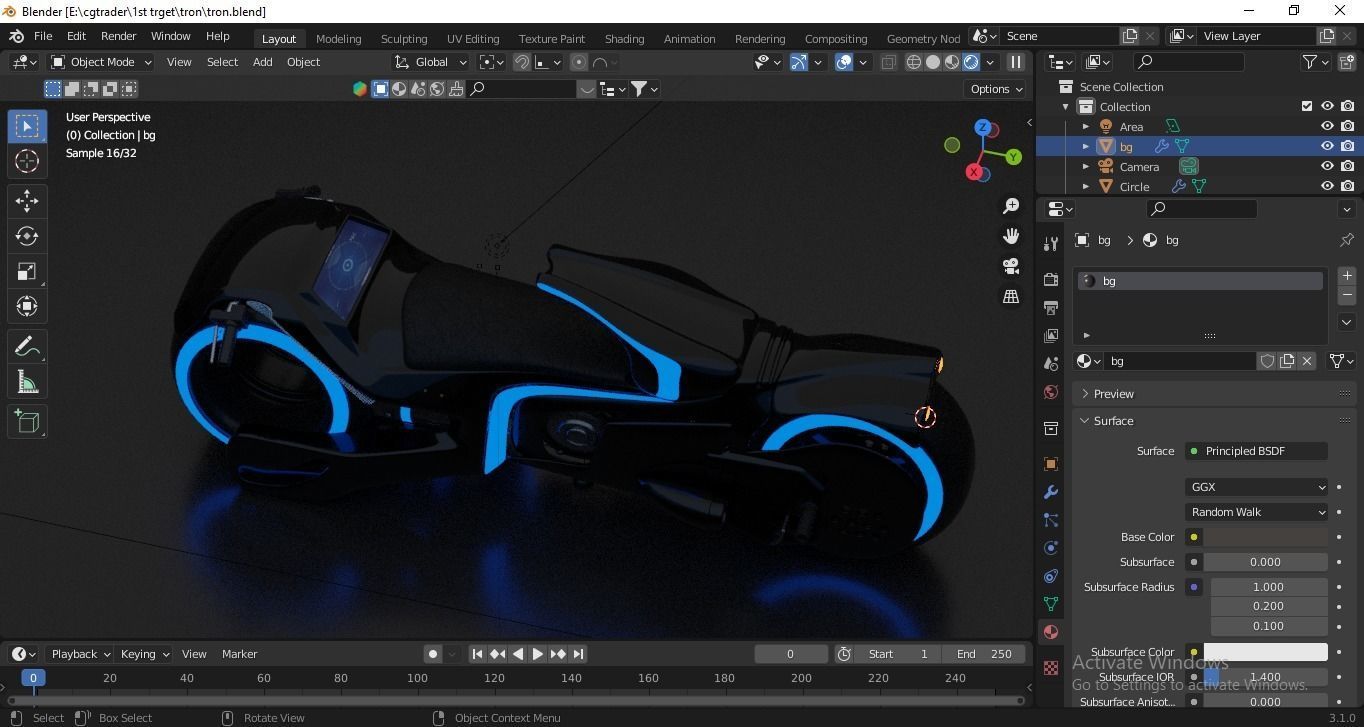
Task: Switch perspective/orthographic with the grid gizmo
Action: [1011, 296]
